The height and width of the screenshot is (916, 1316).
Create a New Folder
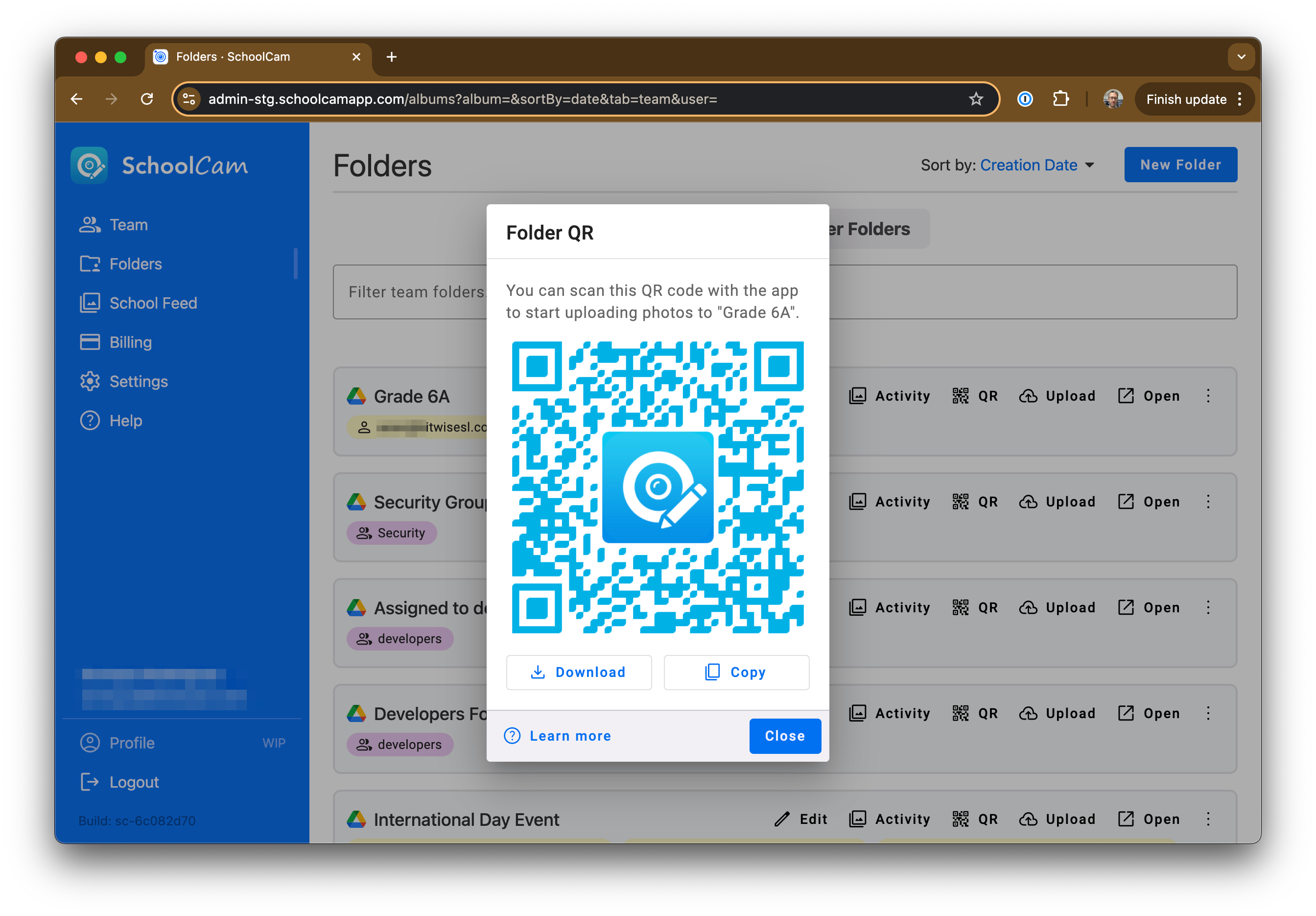click(x=1180, y=165)
